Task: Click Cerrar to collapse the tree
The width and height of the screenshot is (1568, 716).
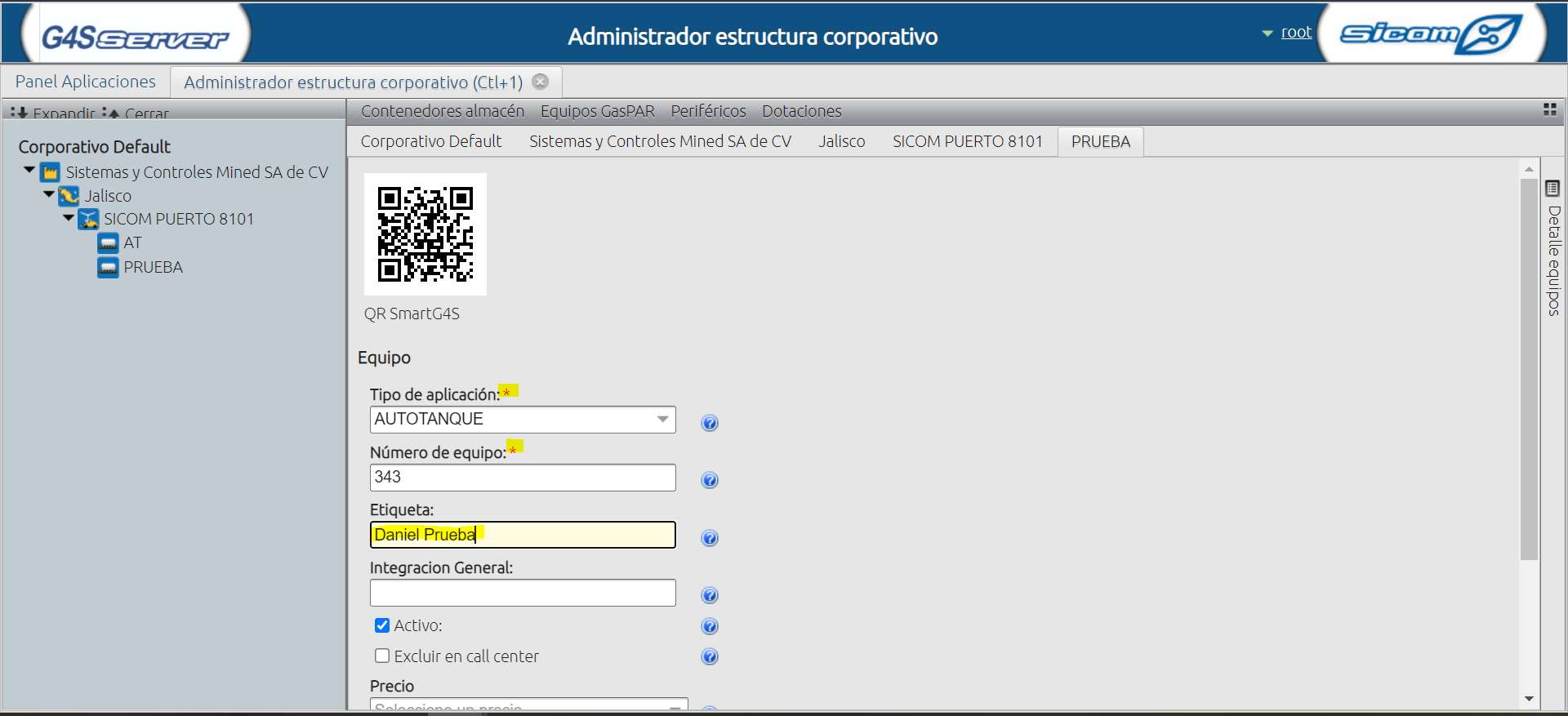Action: 137,113
